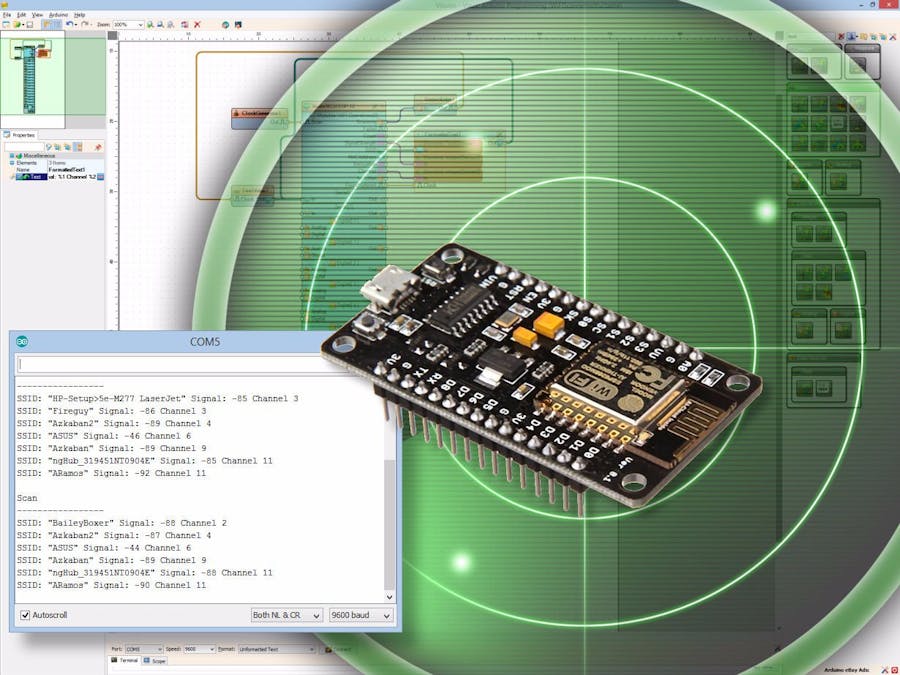This screenshot has height=675, width=900.
Task: Open an existing project from the toolbar
Action: (17, 23)
